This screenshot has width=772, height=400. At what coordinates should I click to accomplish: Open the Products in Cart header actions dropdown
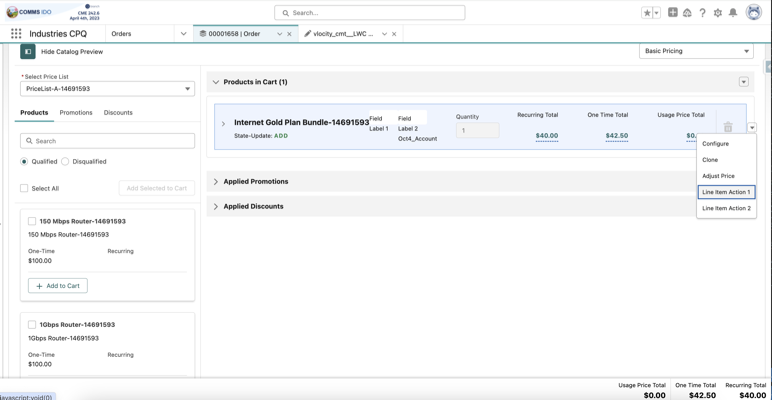[x=744, y=82]
